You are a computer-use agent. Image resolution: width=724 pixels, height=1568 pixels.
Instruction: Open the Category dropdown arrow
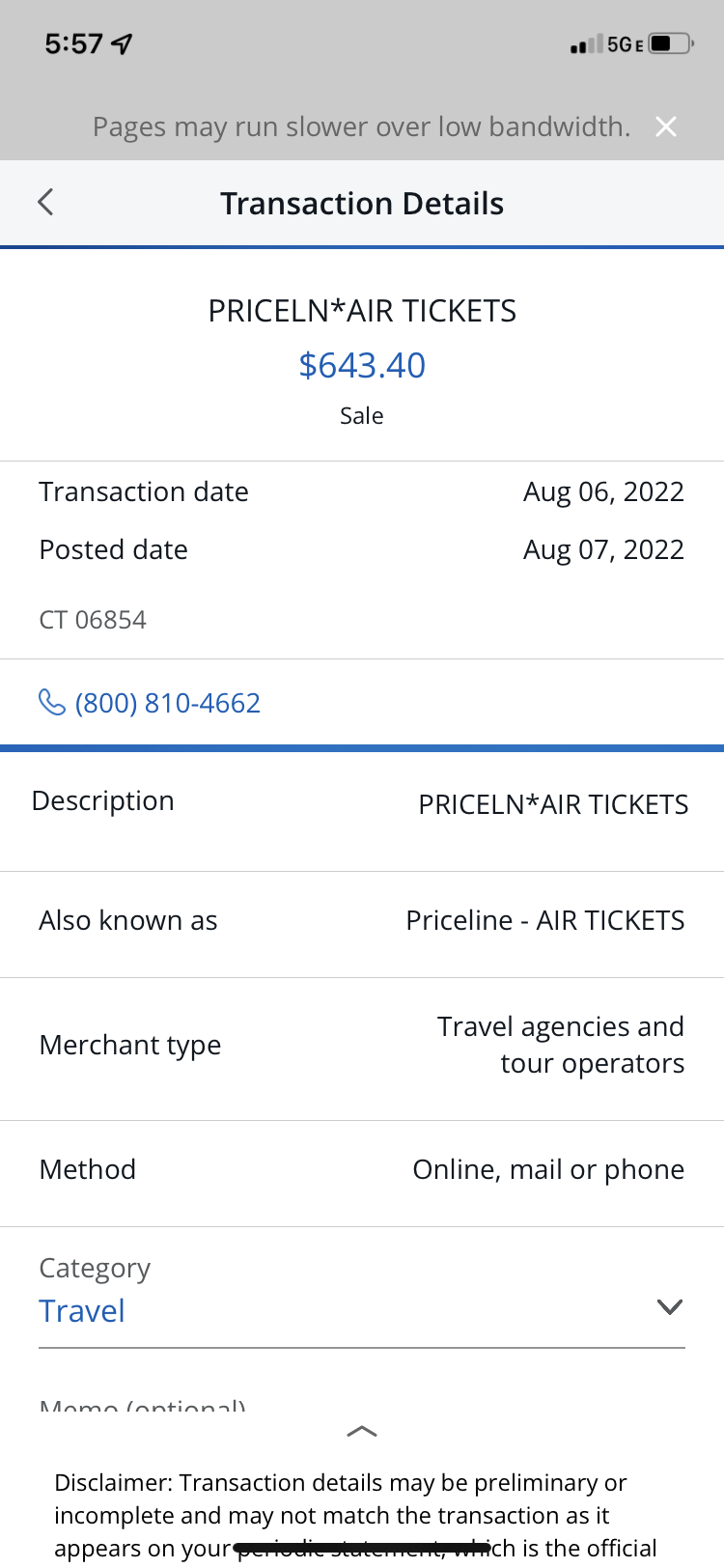coord(669,1307)
